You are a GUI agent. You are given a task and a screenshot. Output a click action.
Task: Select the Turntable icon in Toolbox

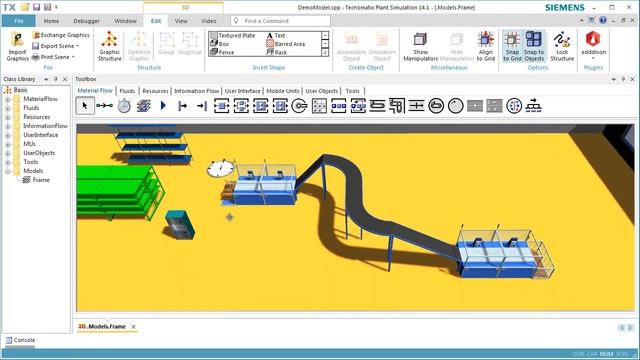pos(436,106)
